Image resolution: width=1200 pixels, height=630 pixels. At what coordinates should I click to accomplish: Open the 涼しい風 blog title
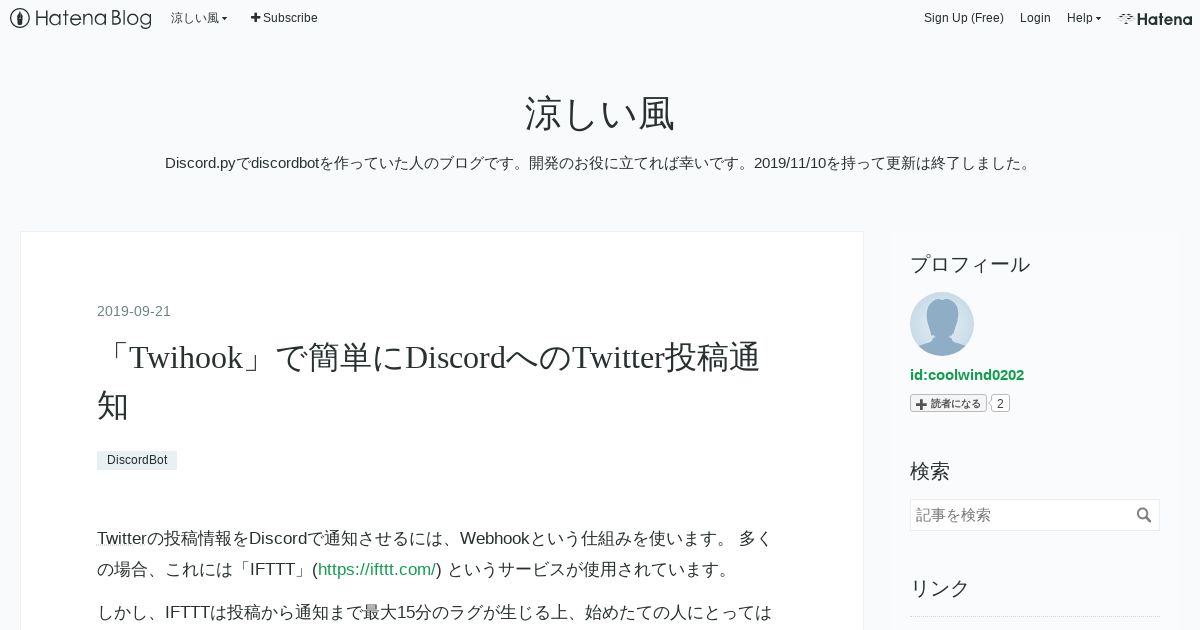click(600, 114)
